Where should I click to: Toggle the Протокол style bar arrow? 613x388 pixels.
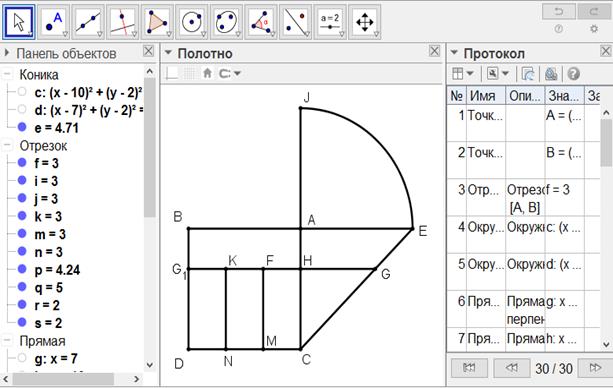454,52
